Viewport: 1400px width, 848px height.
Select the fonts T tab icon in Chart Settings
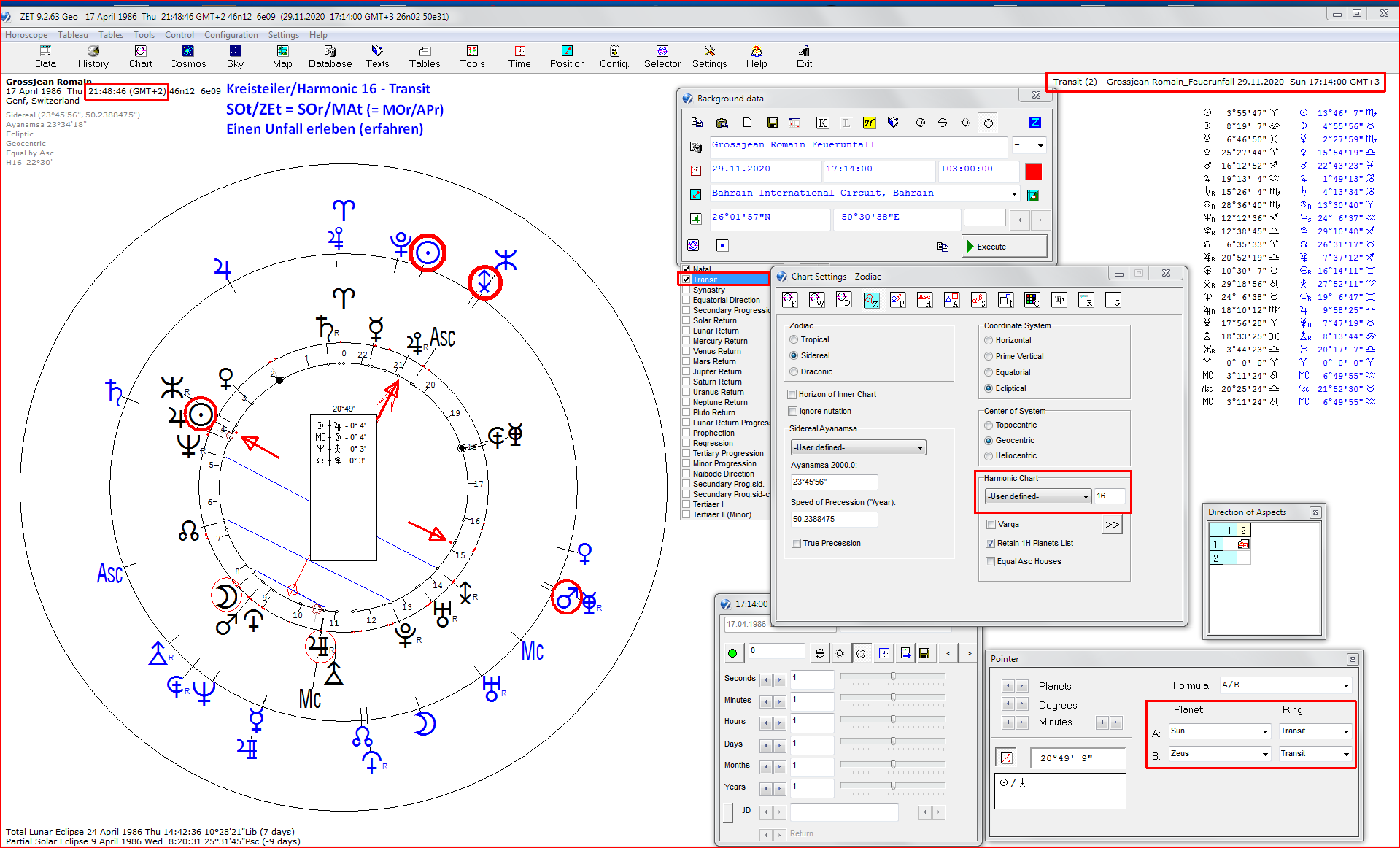coord(1059,300)
